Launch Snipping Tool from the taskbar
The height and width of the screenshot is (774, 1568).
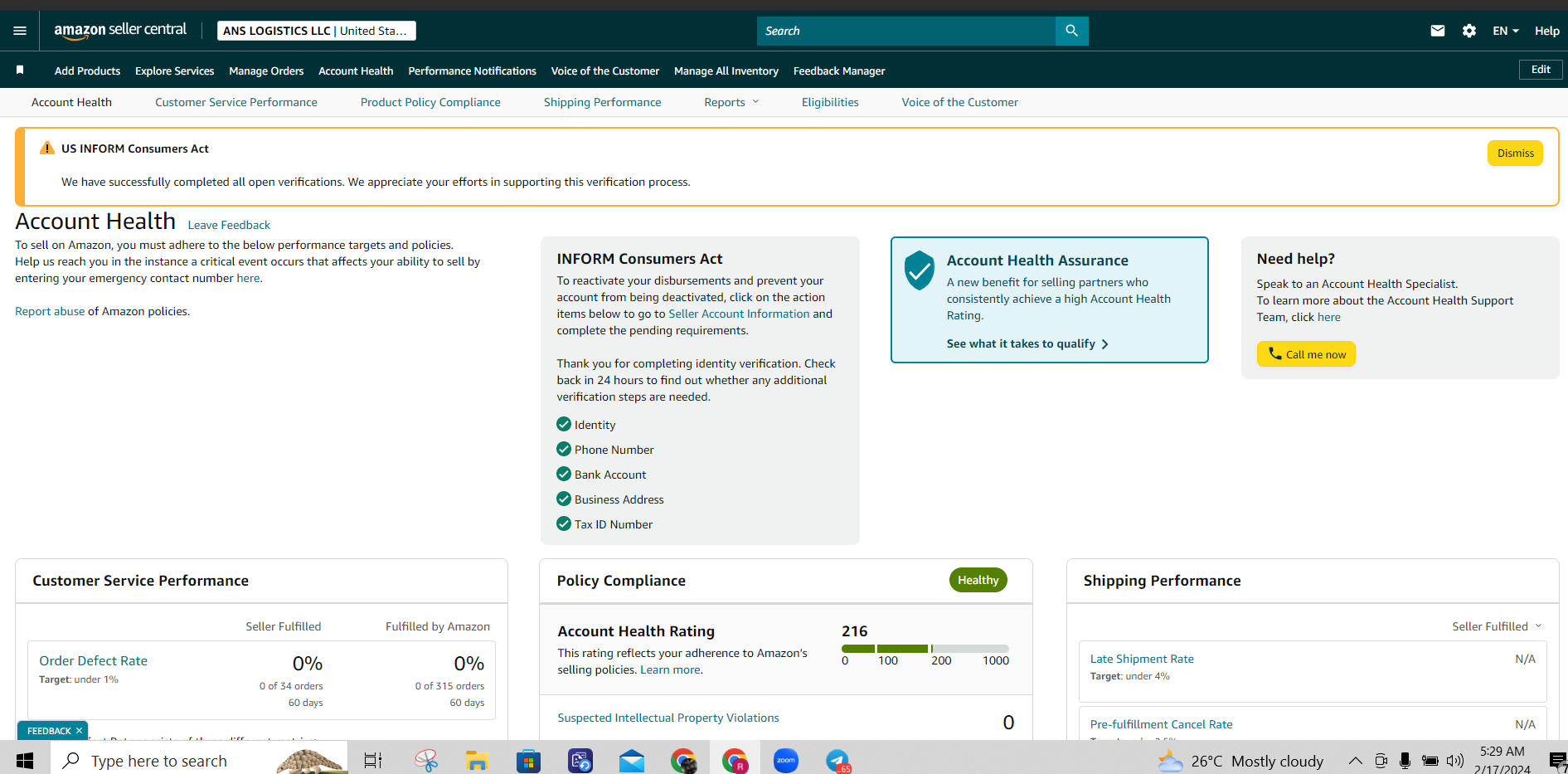click(426, 760)
